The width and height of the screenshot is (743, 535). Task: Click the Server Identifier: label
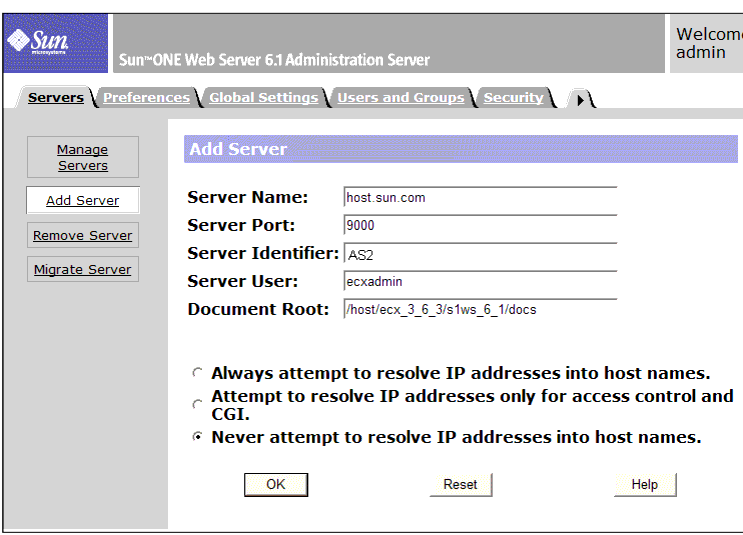263,253
